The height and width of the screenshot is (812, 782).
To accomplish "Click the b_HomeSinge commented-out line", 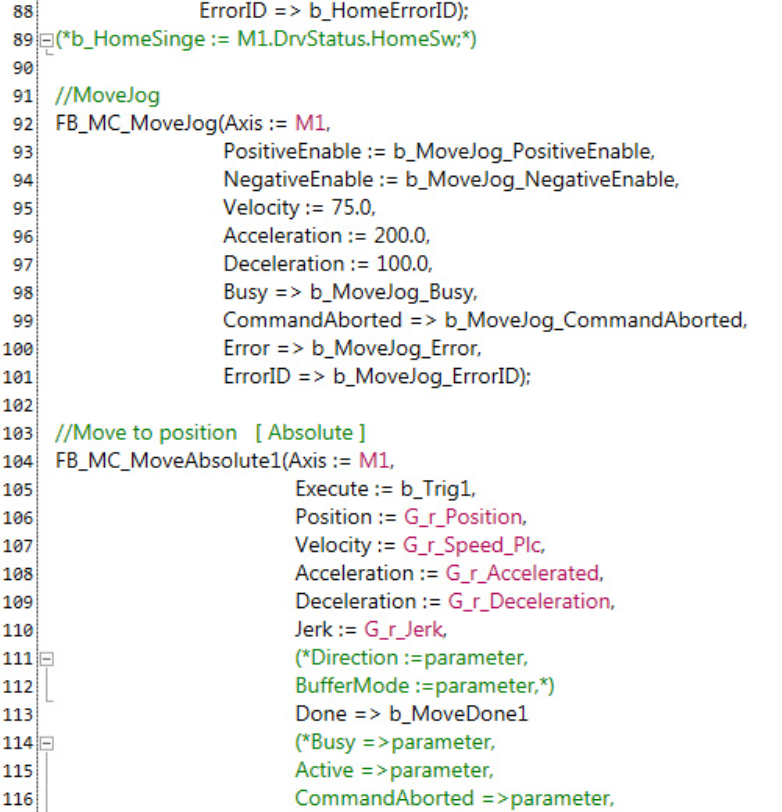I will 266,39.
